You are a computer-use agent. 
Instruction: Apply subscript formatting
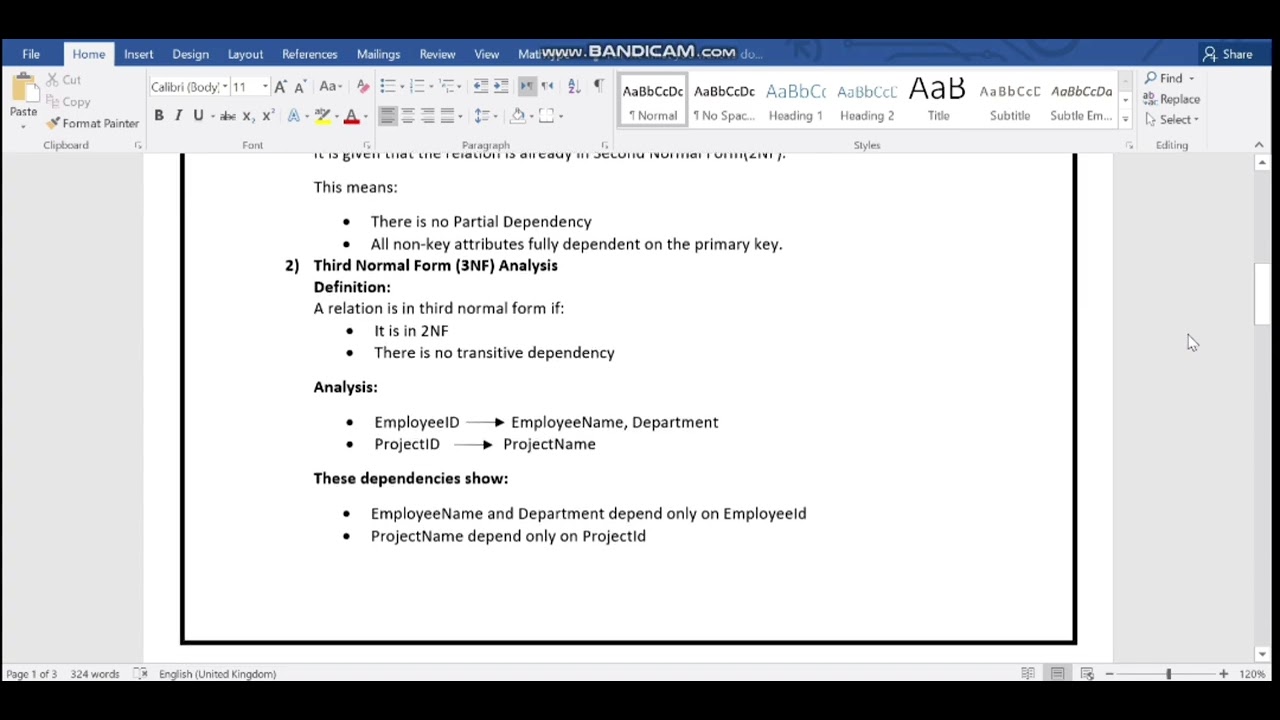click(248, 116)
